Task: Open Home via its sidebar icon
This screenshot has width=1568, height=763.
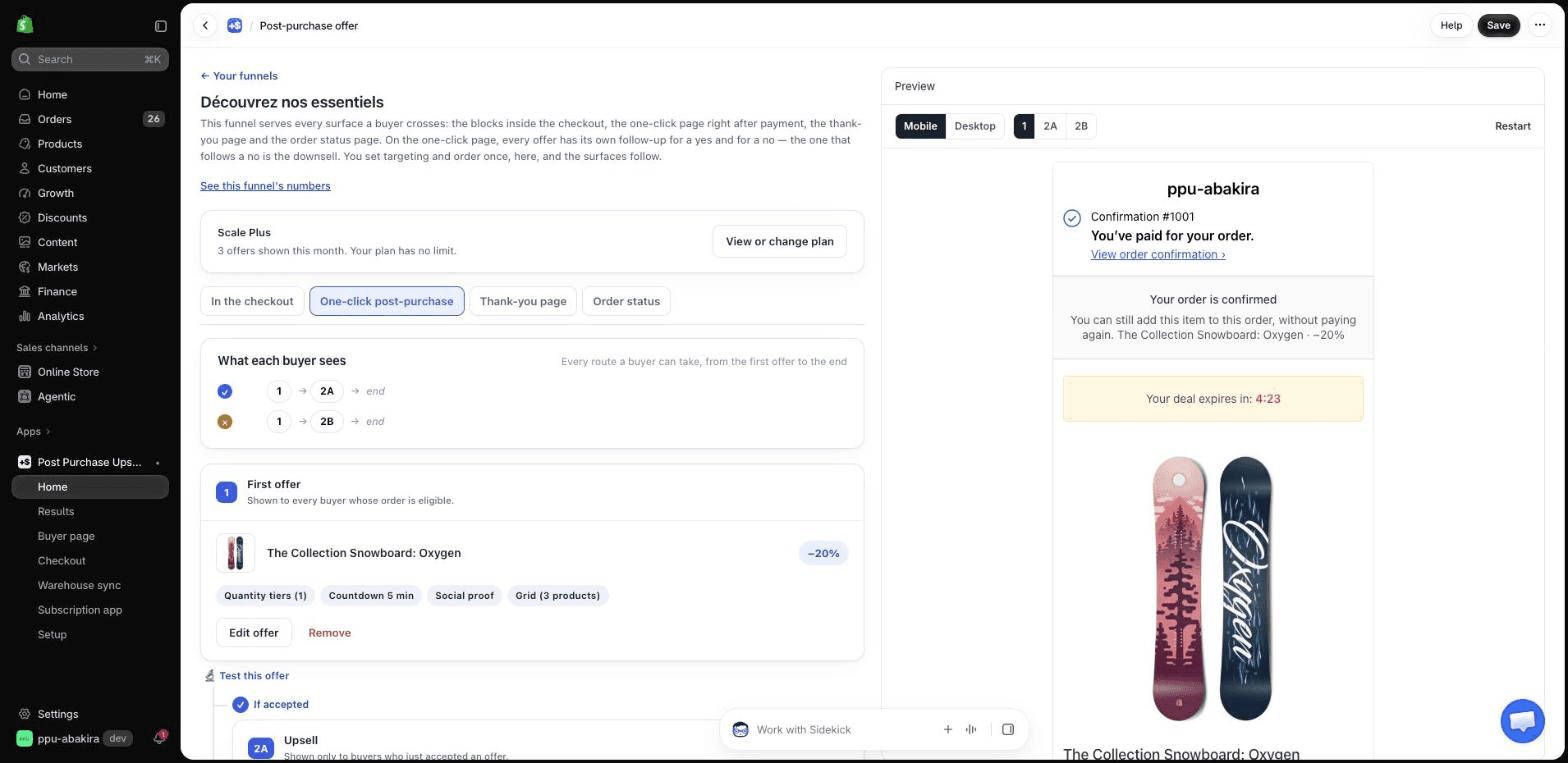Action: pyautogui.click(x=25, y=95)
